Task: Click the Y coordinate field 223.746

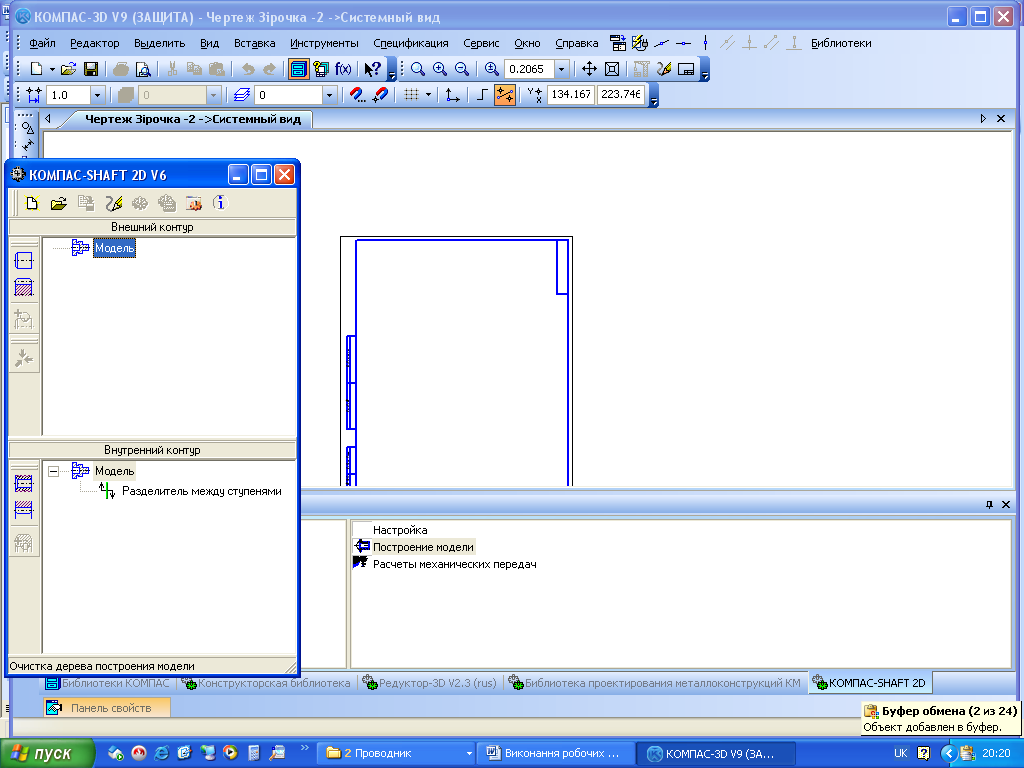Action: click(620, 95)
